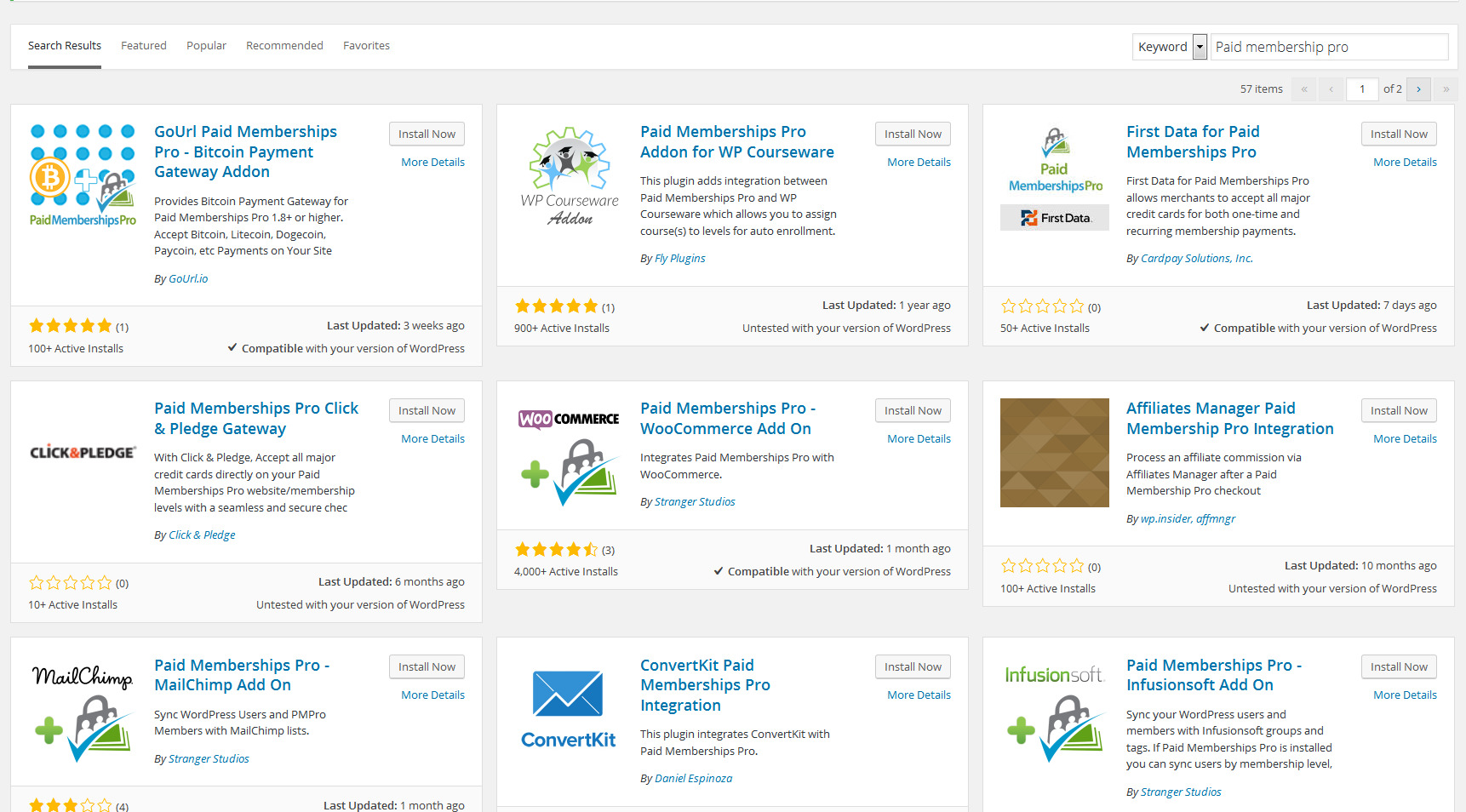Open the Keyword search type dropdown
Image resolution: width=1466 pixels, height=812 pixels.
pos(1170,47)
